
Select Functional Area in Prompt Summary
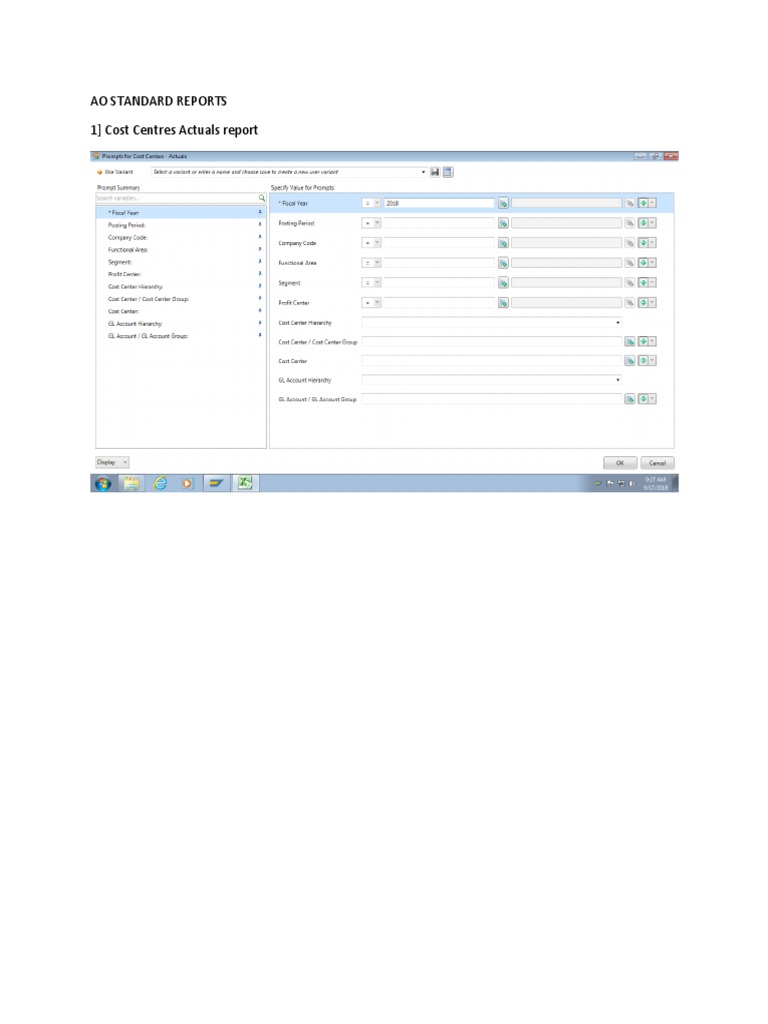click(x=181, y=250)
